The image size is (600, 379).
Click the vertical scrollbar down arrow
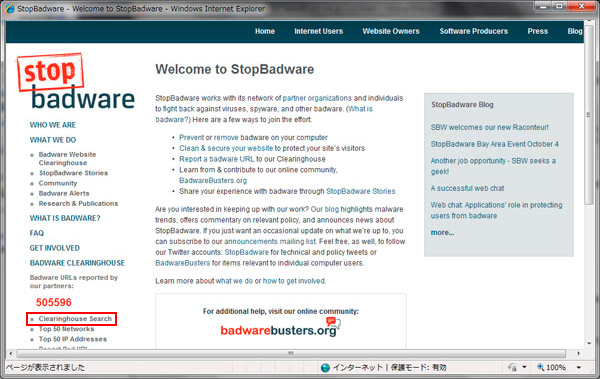[589, 343]
